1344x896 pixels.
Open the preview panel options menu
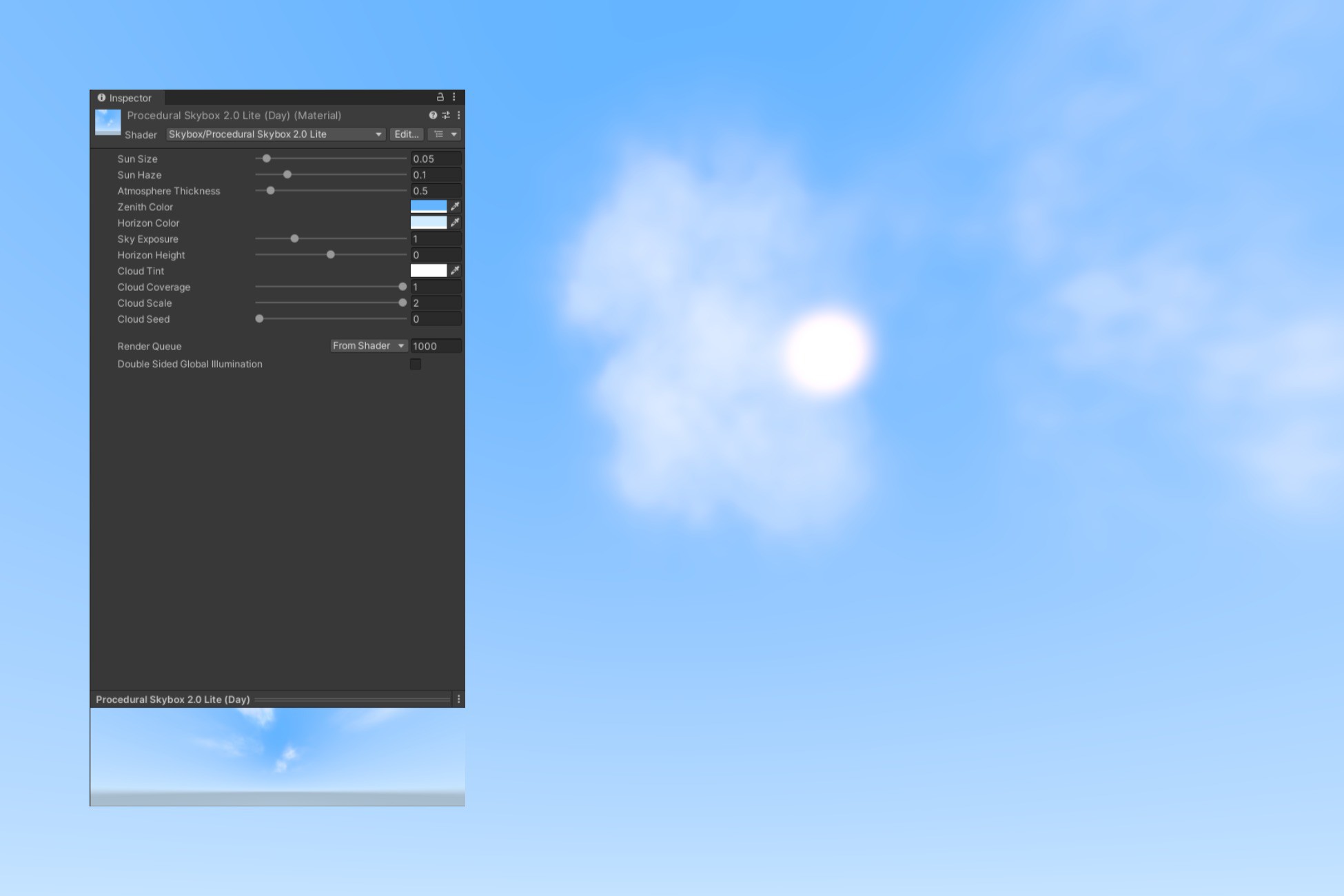[x=459, y=698]
